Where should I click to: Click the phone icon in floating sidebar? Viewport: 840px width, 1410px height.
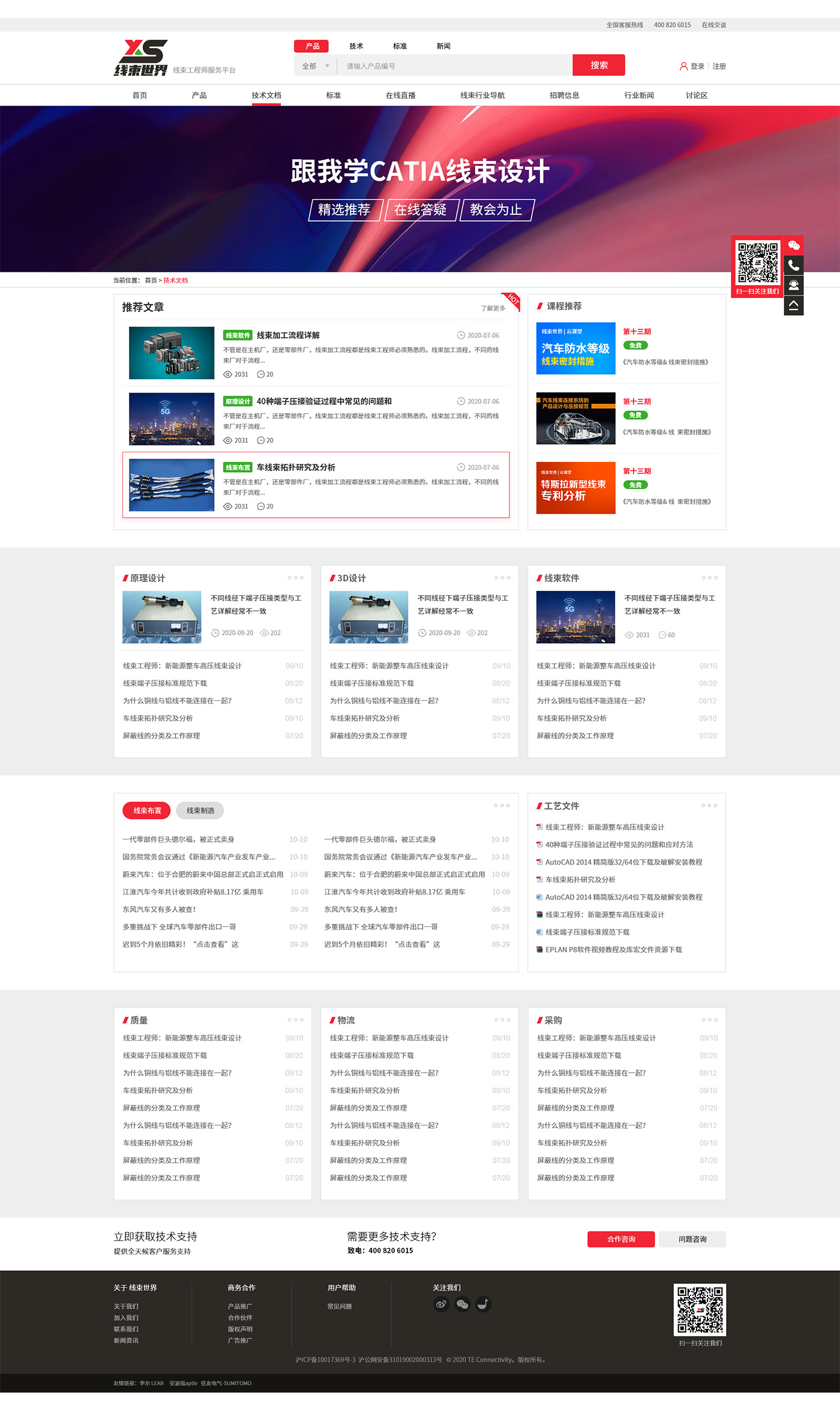tap(793, 265)
